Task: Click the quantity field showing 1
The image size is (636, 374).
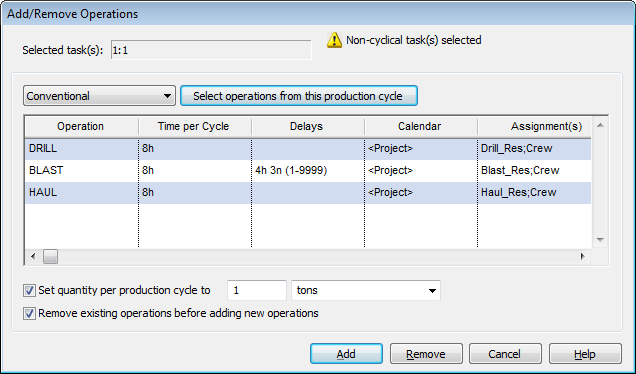Action: [257, 290]
